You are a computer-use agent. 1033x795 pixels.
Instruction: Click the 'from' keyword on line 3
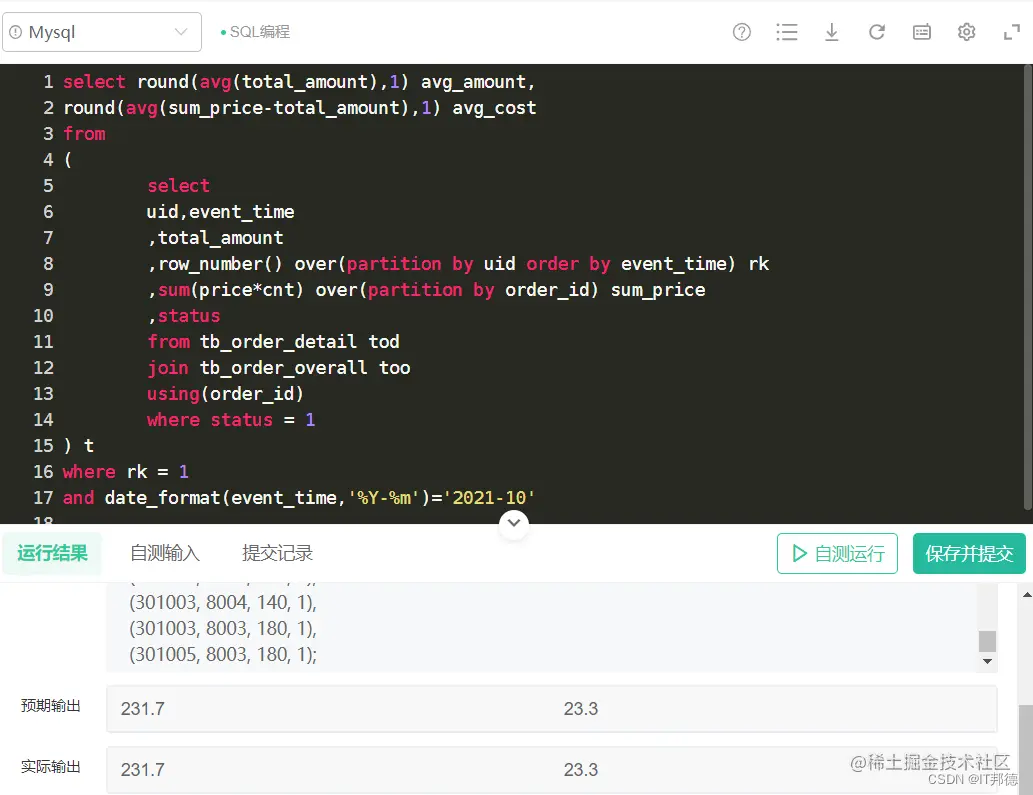(x=84, y=134)
